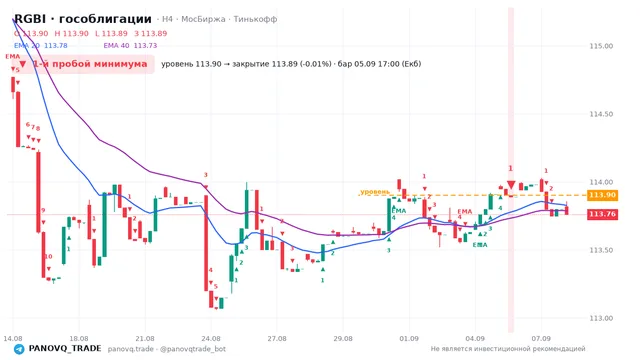Click the 113.50 price axis label

coord(601,250)
